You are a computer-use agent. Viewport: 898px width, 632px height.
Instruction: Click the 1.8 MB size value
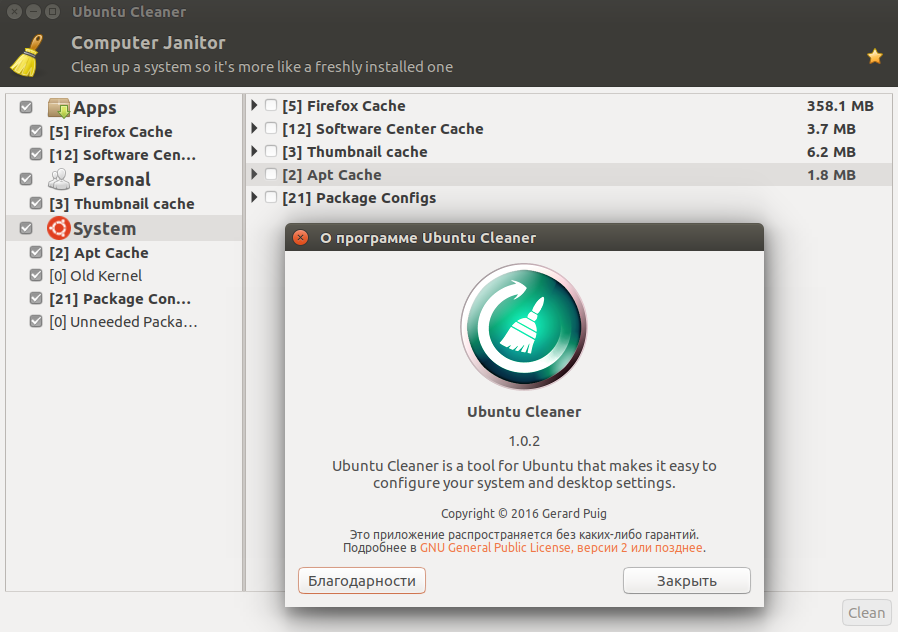[x=831, y=175]
